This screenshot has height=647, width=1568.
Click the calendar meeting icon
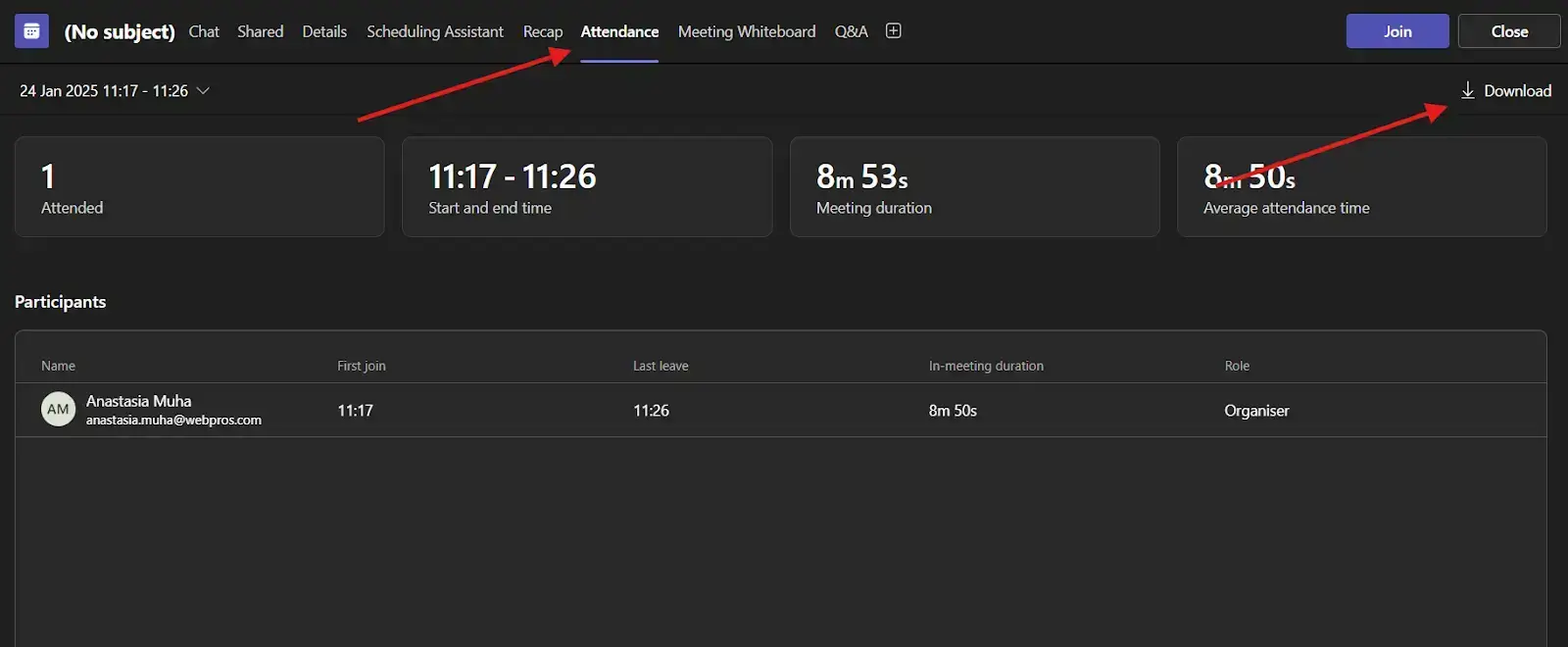[x=31, y=31]
